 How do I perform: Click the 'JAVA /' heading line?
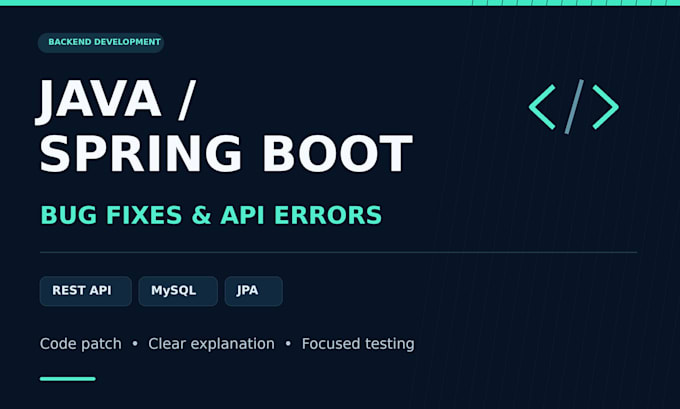coord(115,101)
